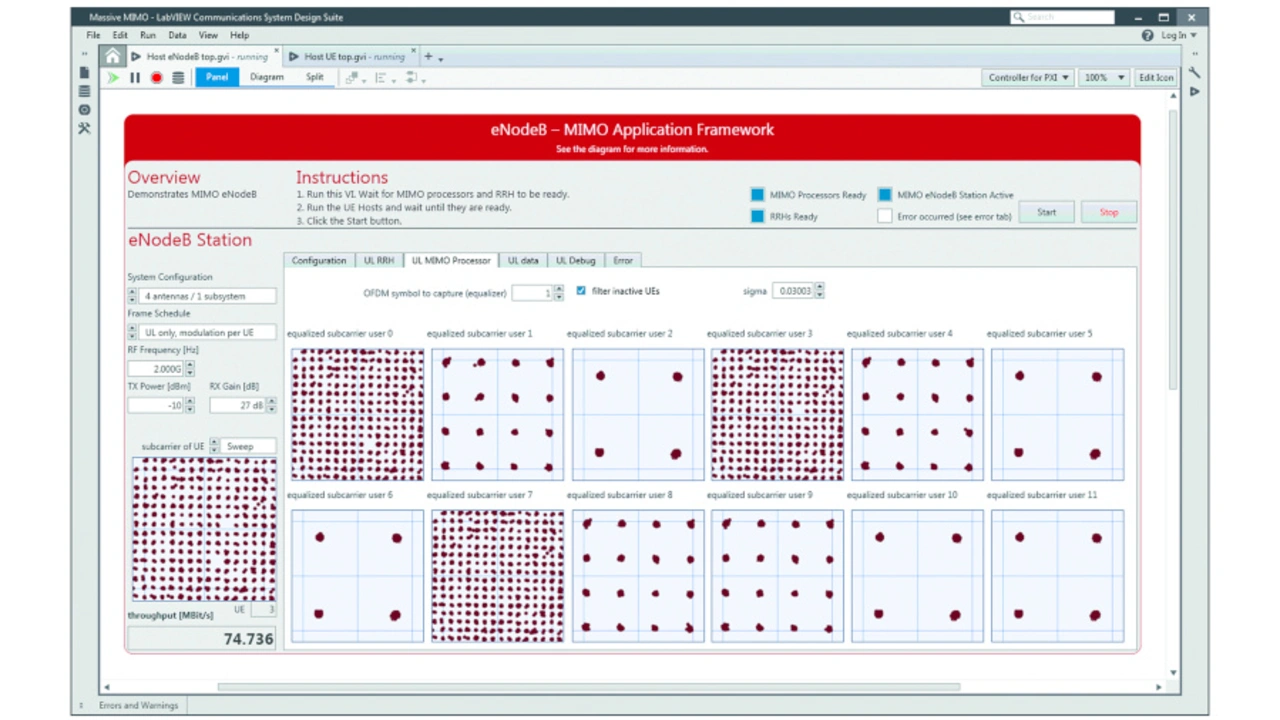Change Frame Schedule UL only selector
This screenshot has height=720, width=1280.
tap(202, 332)
